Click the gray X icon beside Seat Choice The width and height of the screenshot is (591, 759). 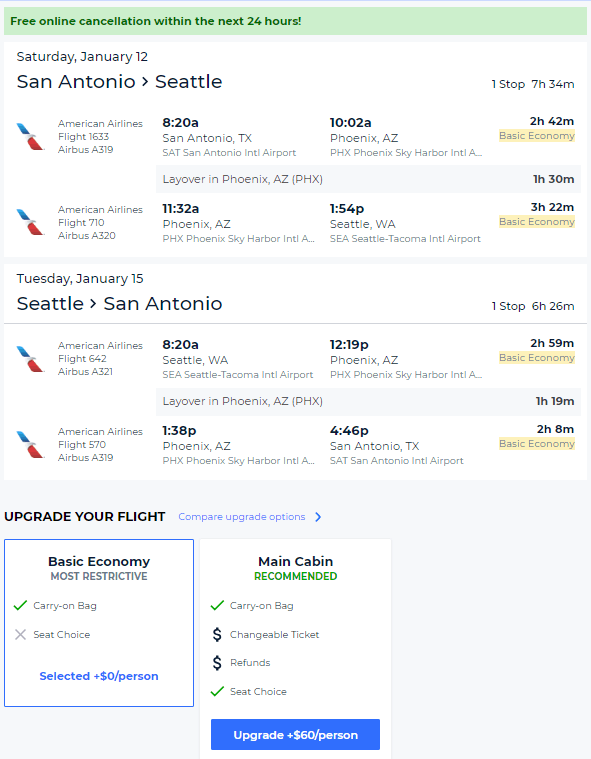(20, 634)
